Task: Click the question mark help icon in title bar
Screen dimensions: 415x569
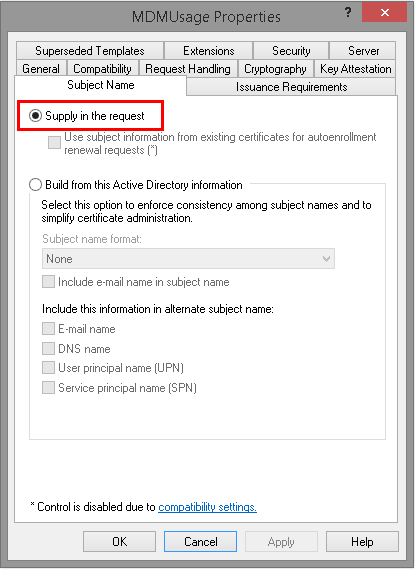Action: pyautogui.click(x=348, y=13)
